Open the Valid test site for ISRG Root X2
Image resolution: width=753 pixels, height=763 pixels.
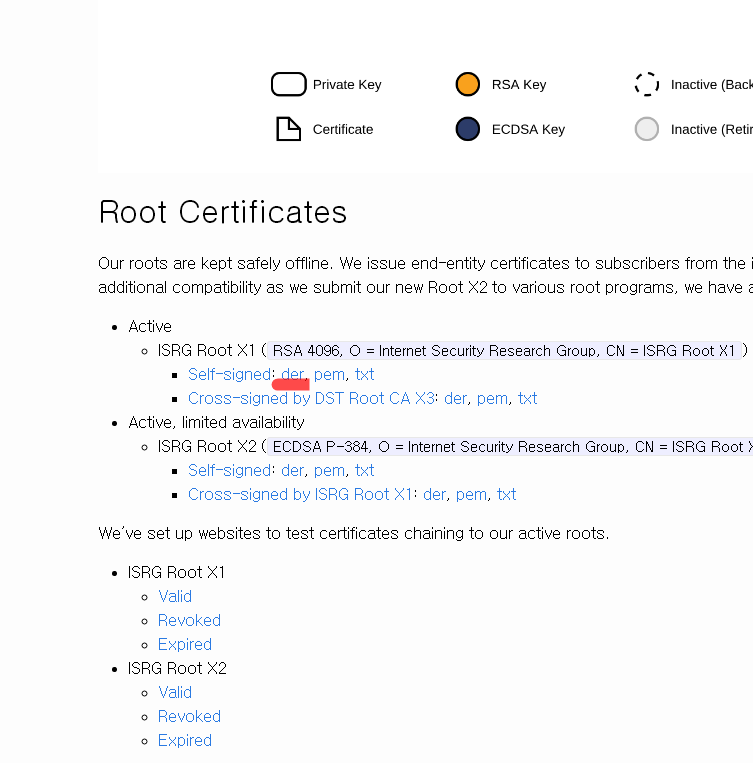click(x=175, y=692)
